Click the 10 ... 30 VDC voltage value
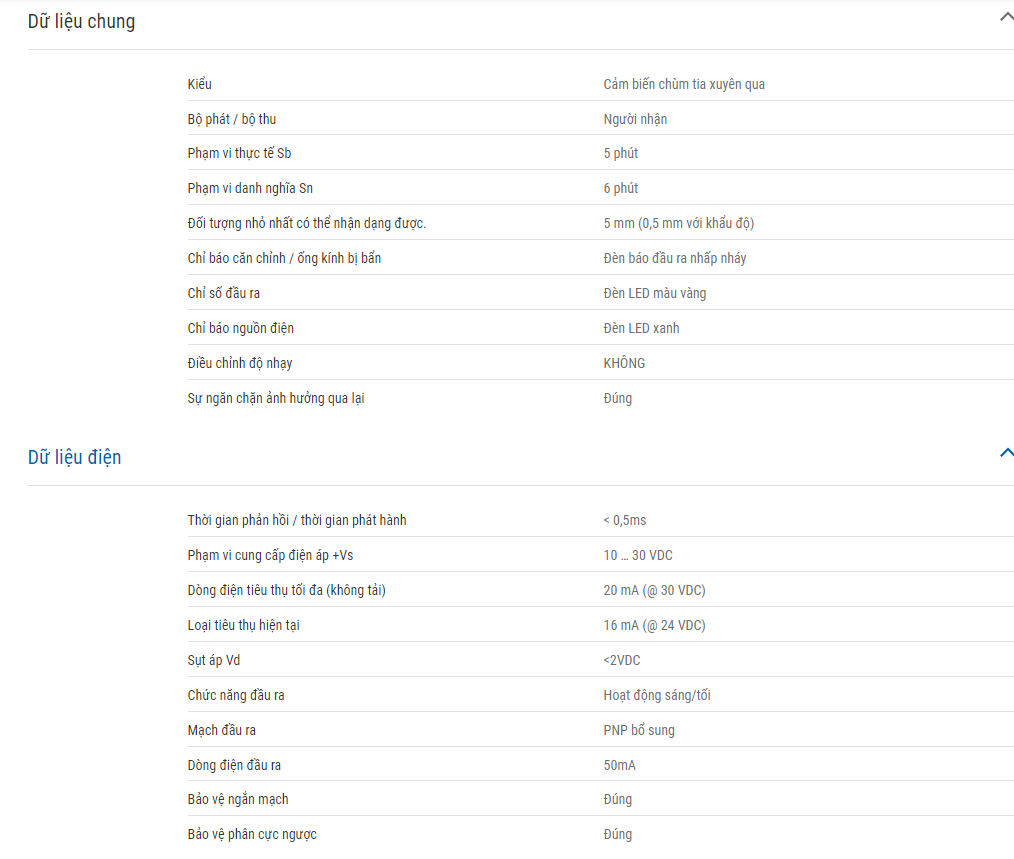 (x=638, y=555)
